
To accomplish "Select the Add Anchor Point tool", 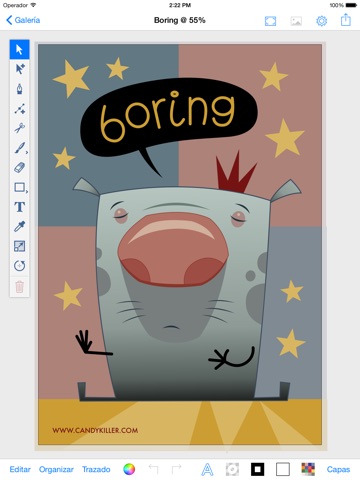I will 19,109.
